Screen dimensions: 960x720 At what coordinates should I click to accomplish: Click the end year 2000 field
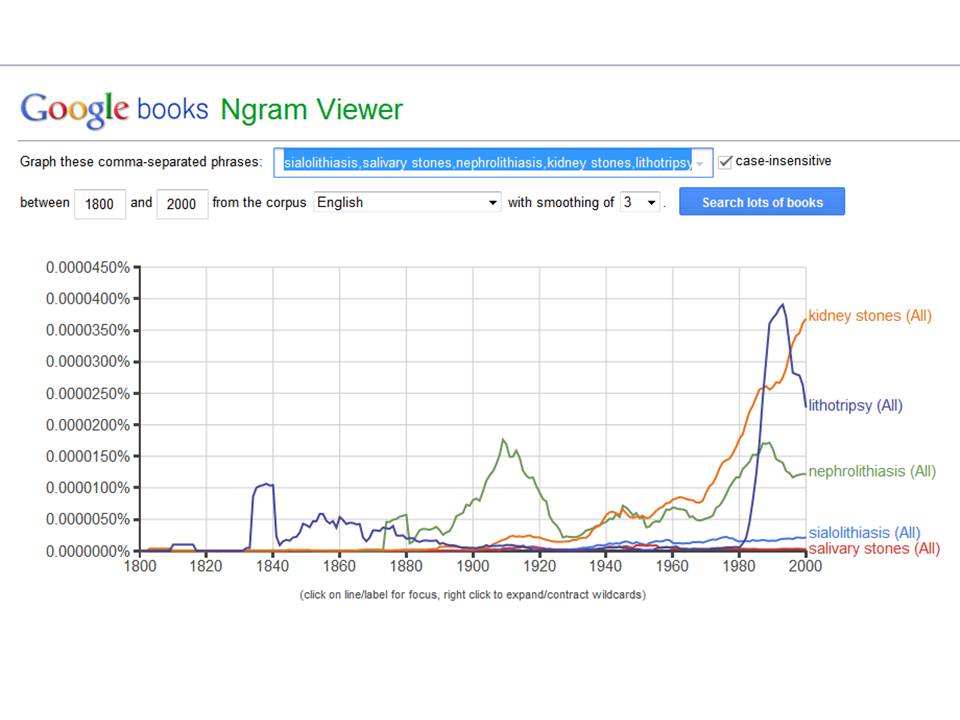coord(182,204)
